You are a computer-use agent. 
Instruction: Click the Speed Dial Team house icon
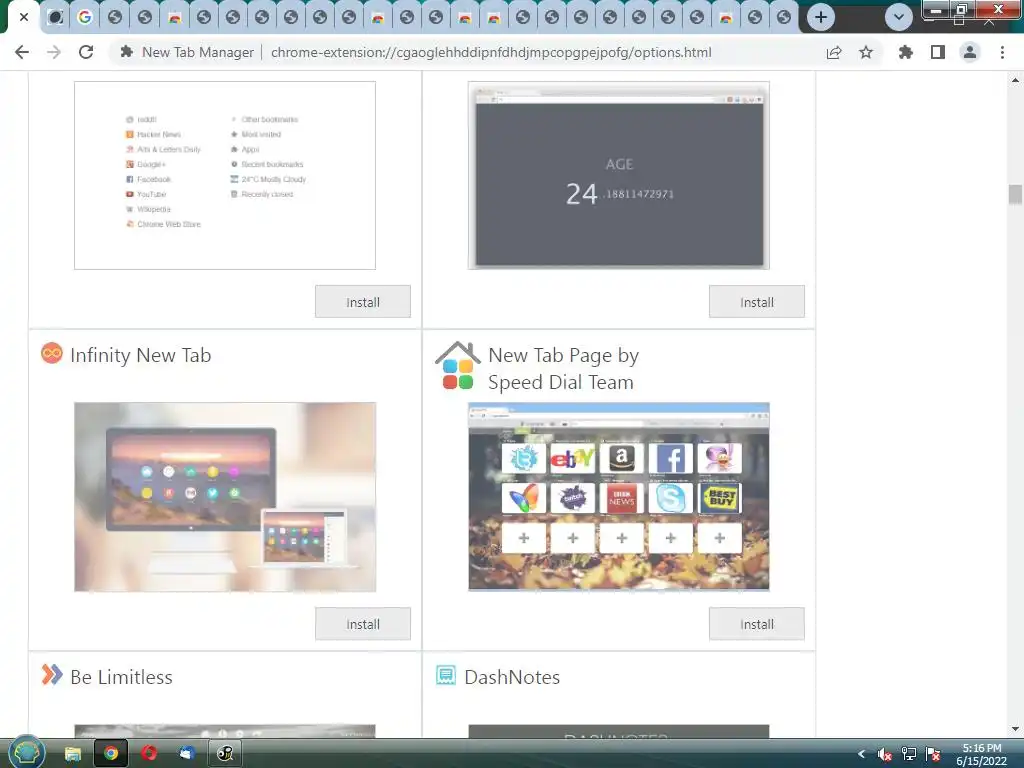(x=458, y=366)
